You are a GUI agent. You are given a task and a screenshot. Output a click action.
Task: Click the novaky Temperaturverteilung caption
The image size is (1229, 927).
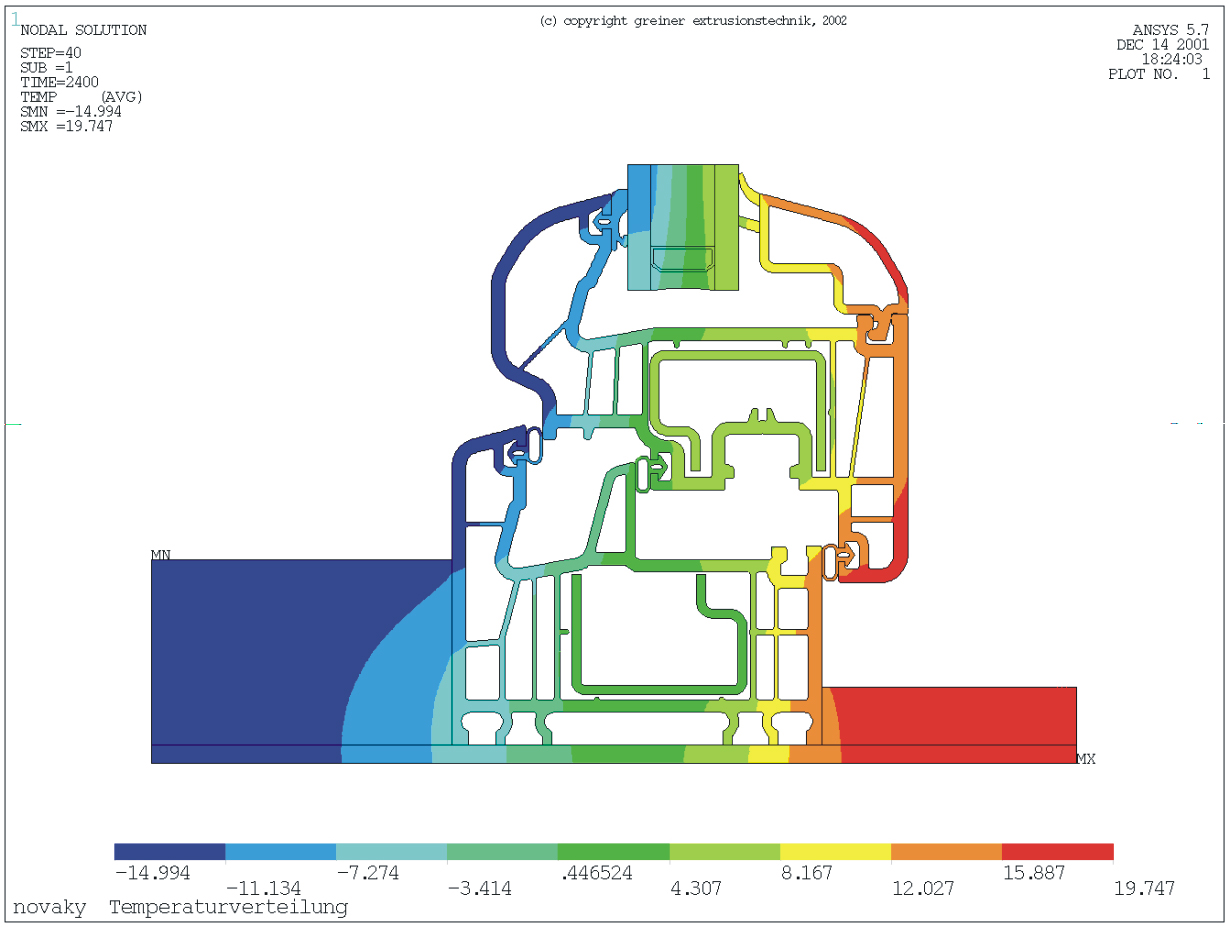pos(180,907)
